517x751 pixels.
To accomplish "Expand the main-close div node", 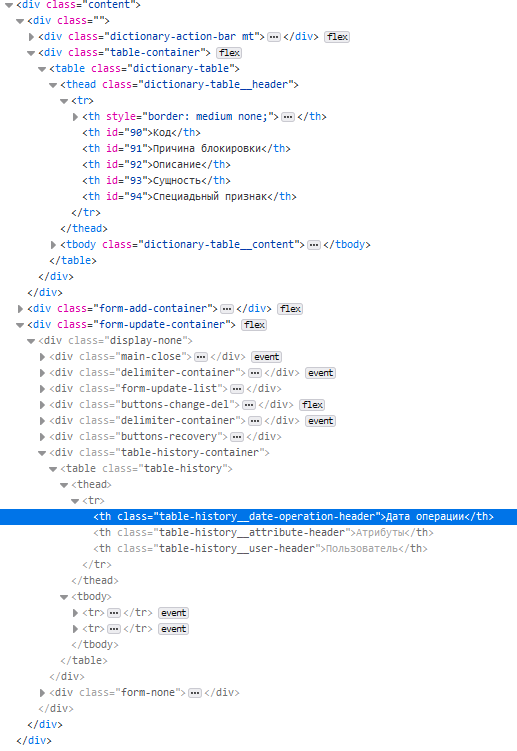I will coord(42,357).
